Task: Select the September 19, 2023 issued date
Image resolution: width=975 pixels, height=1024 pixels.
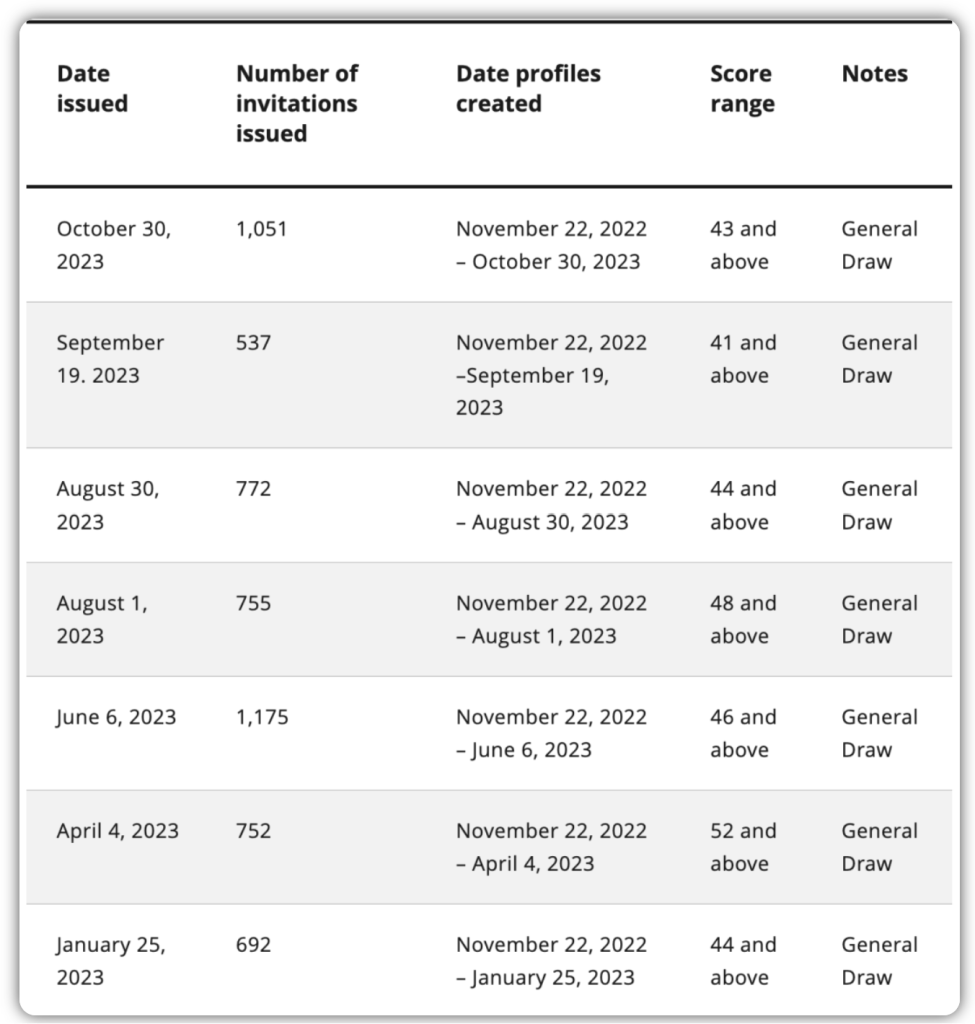Action: point(110,358)
